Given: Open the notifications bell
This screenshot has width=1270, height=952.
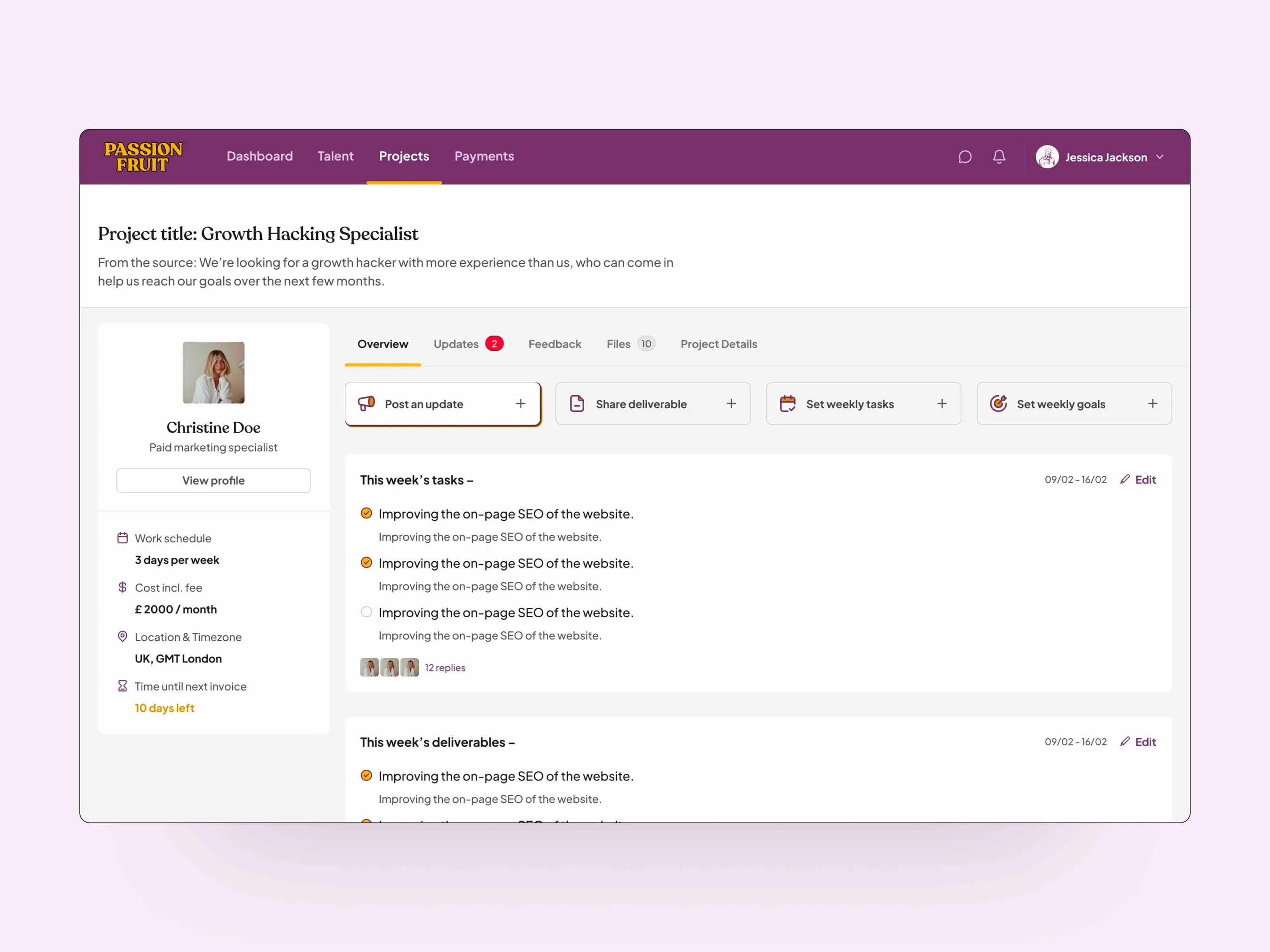Looking at the screenshot, I should [x=999, y=157].
